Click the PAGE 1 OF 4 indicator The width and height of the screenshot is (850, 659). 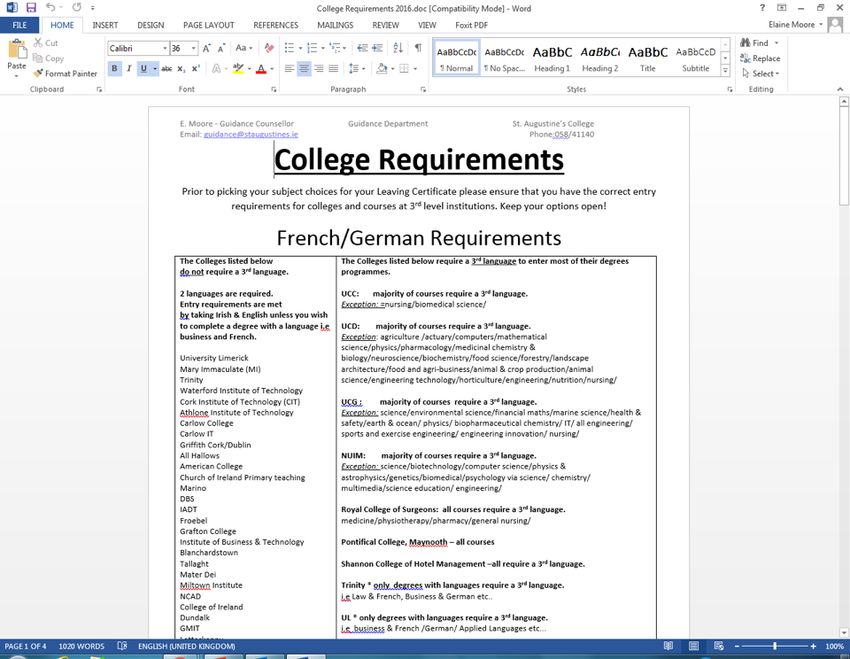click(25, 646)
